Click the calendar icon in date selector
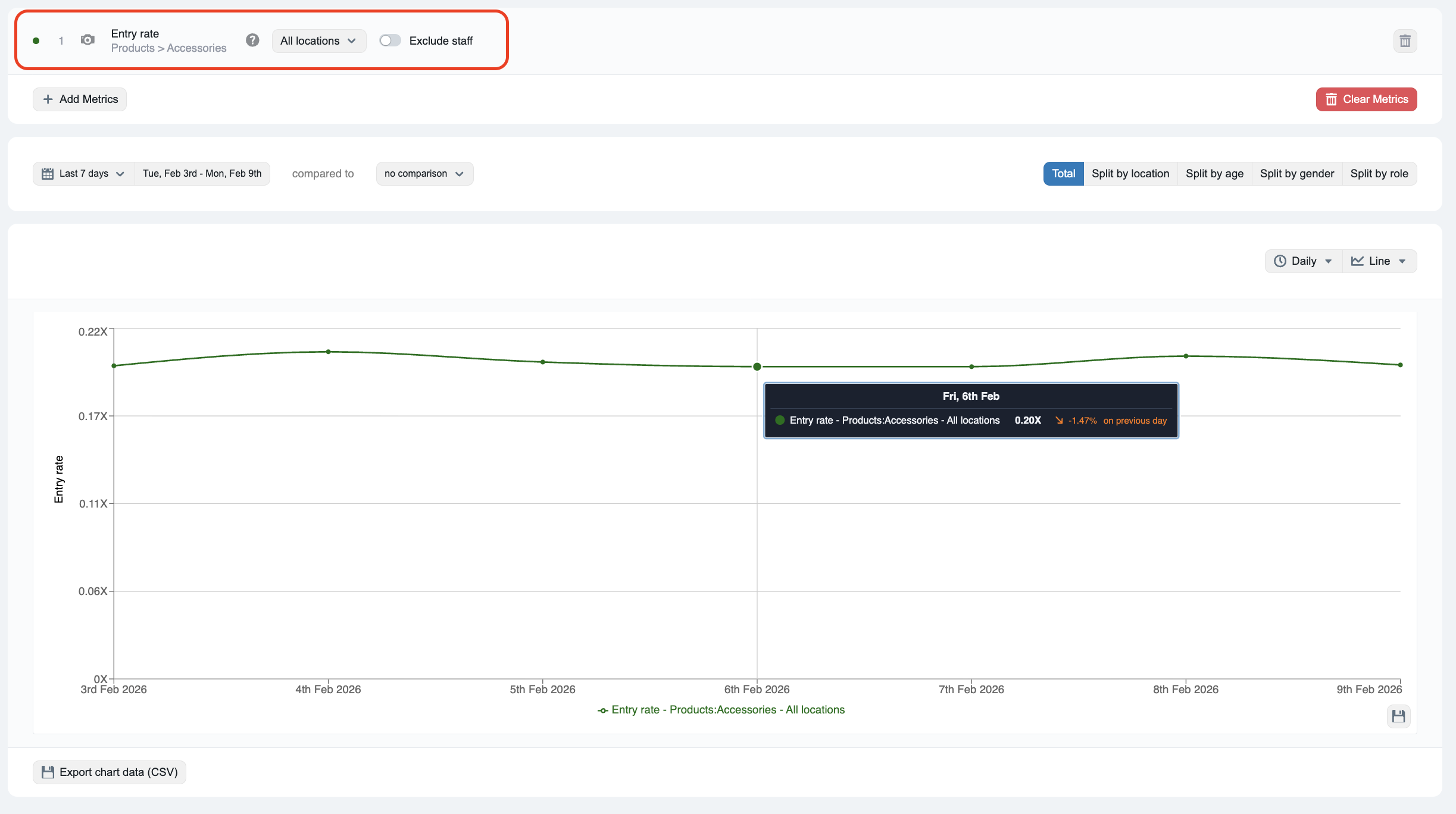The width and height of the screenshot is (1456, 814). click(48, 174)
